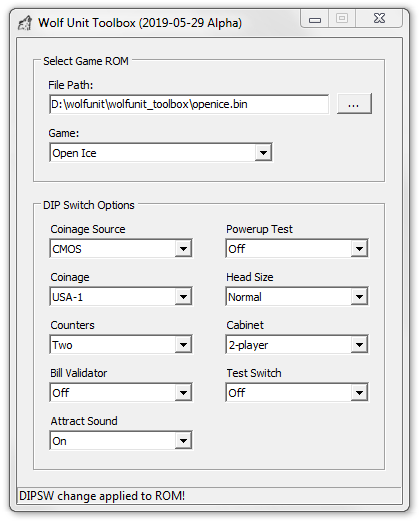
Task: Click the 'Select Game ROM' group label
Action: (86, 61)
